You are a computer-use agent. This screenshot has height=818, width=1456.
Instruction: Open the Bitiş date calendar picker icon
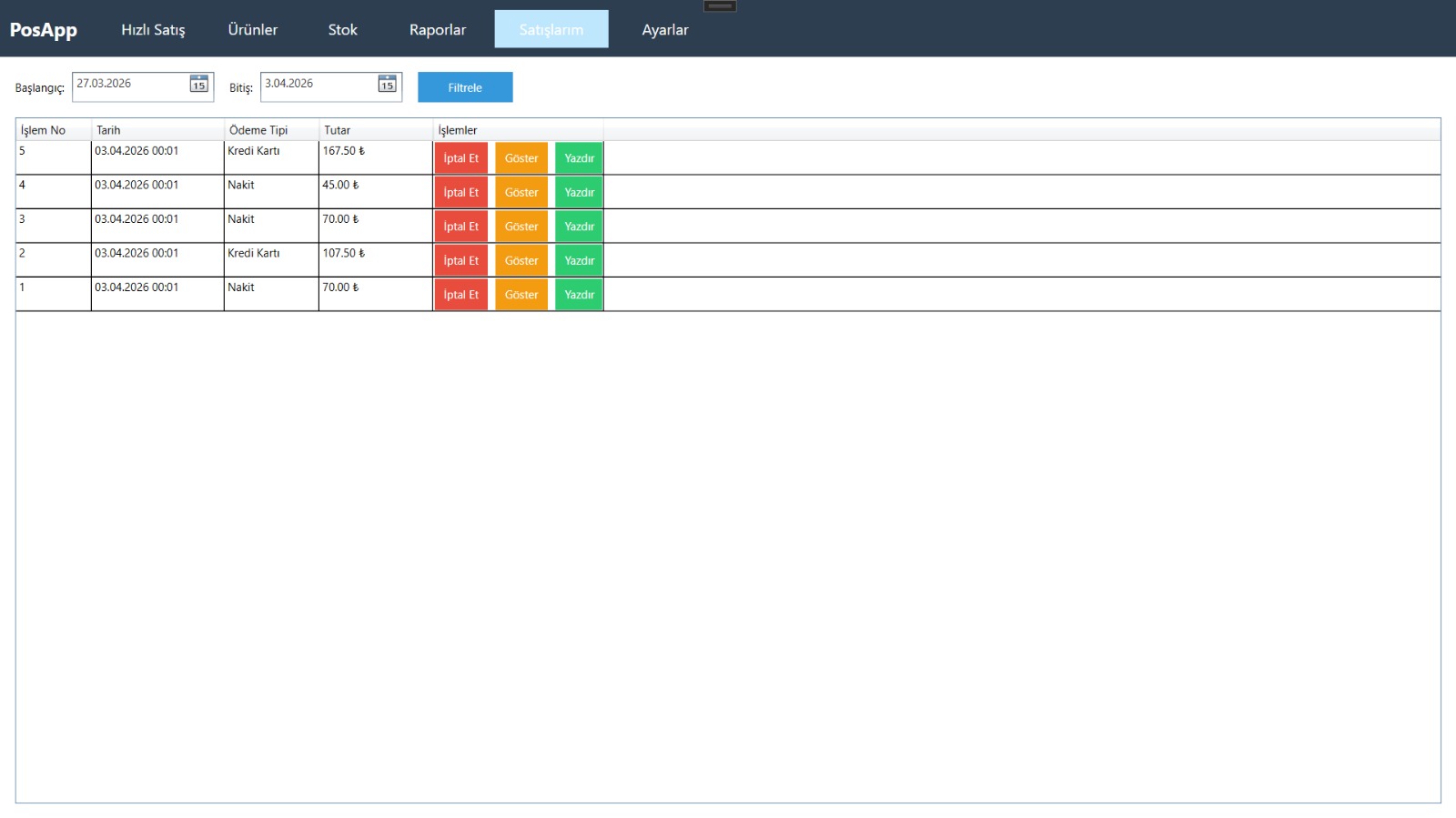[387, 85]
